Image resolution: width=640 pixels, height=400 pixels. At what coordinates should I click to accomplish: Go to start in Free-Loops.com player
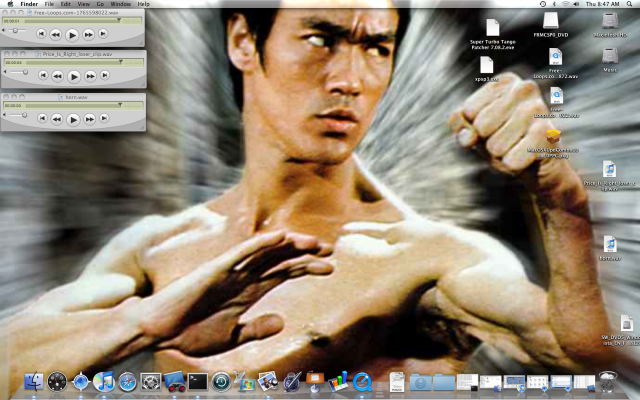pos(41,34)
